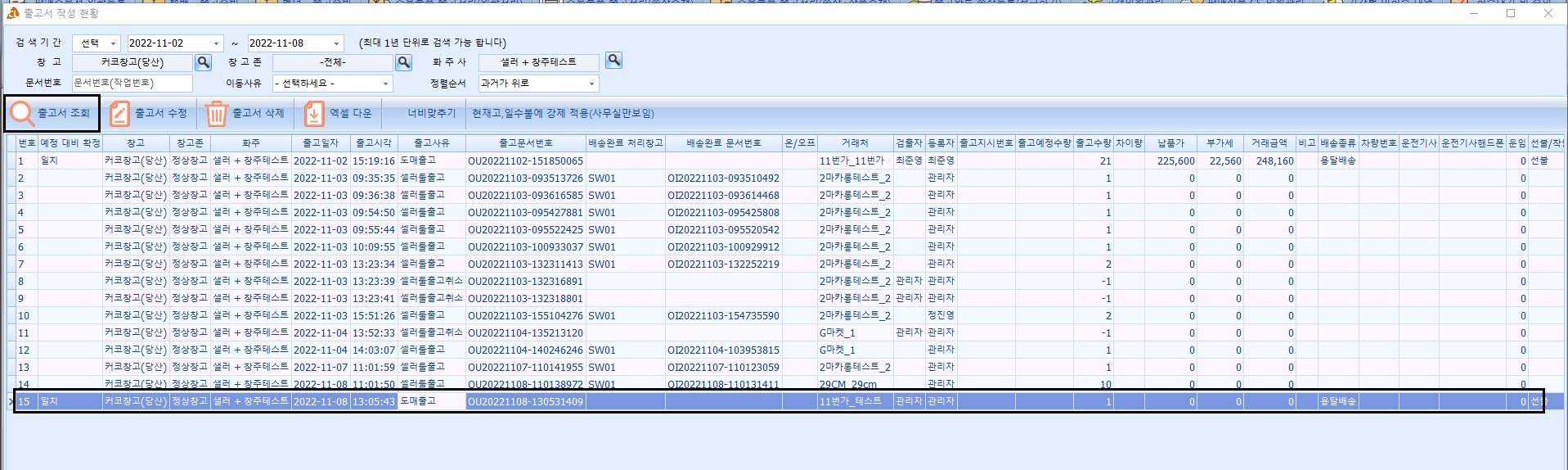The image size is (1568, 470).
Task: Click document OU20221103-095427881 in row 4
Action: click(x=526, y=213)
